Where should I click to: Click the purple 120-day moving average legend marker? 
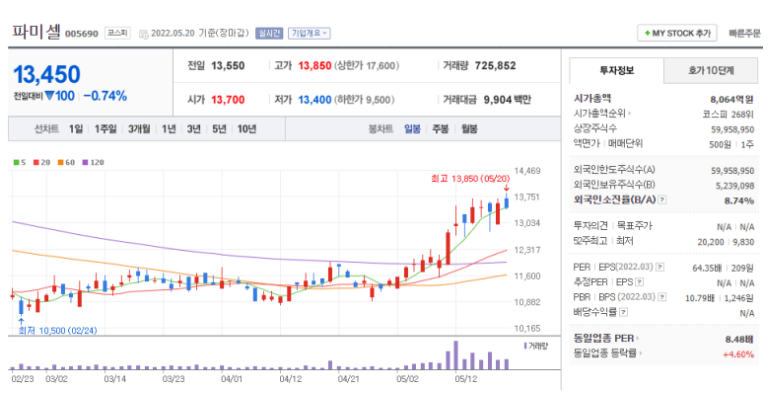[85, 162]
